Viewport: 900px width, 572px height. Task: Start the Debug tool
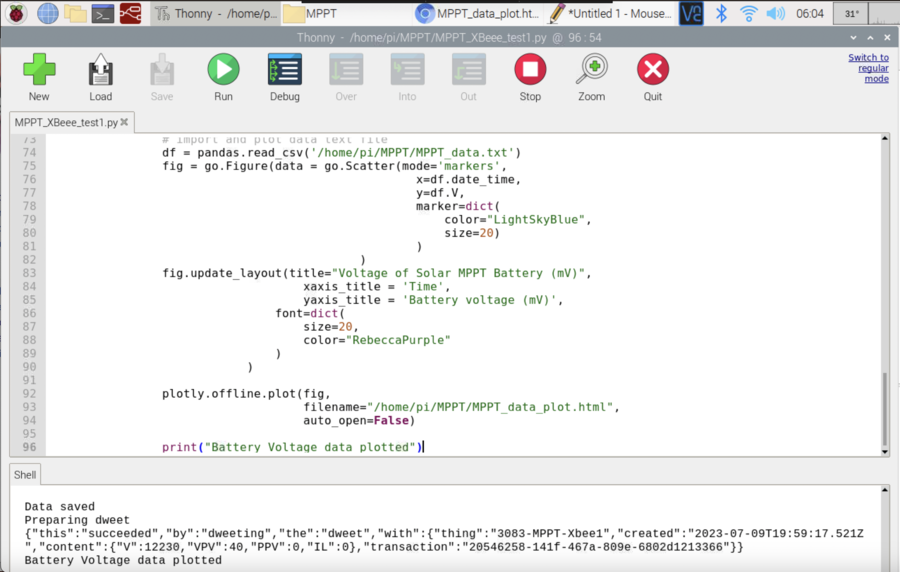pyautogui.click(x=284, y=70)
